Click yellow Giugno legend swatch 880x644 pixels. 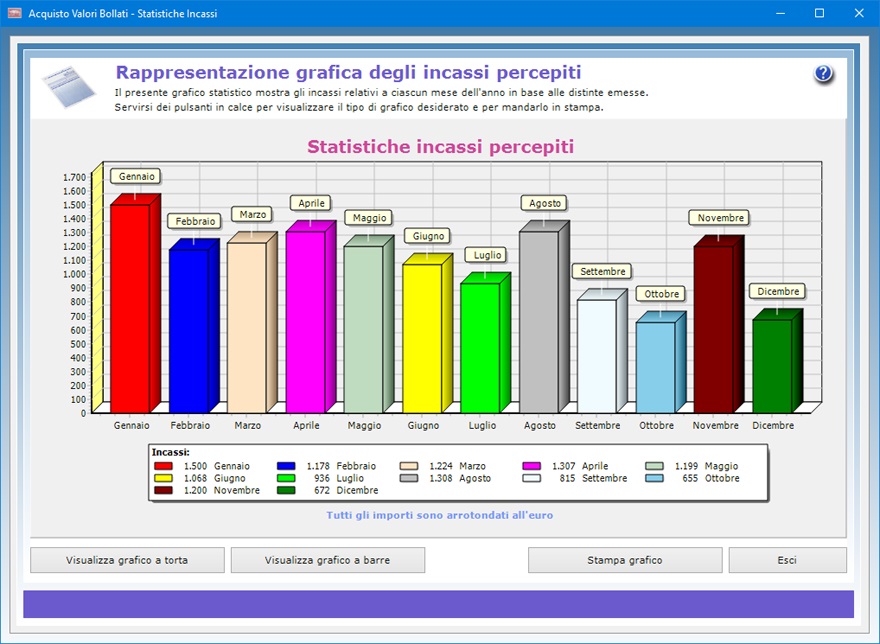click(x=163, y=478)
